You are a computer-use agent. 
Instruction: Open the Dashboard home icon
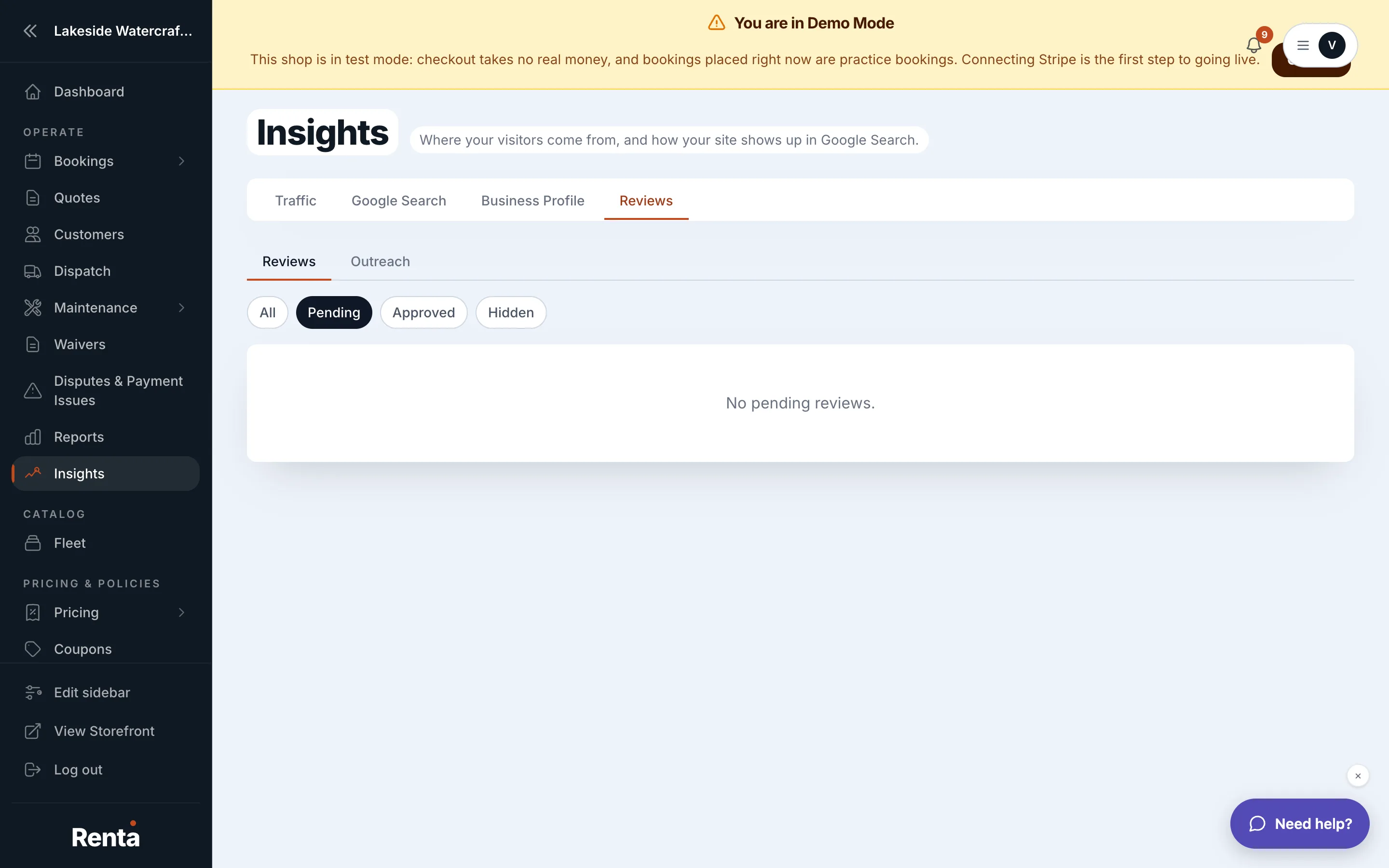point(33,92)
